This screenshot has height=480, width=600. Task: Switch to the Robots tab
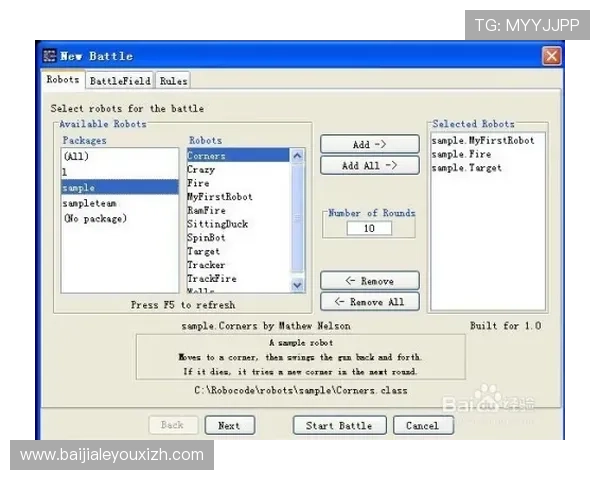pyautogui.click(x=63, y=80)
